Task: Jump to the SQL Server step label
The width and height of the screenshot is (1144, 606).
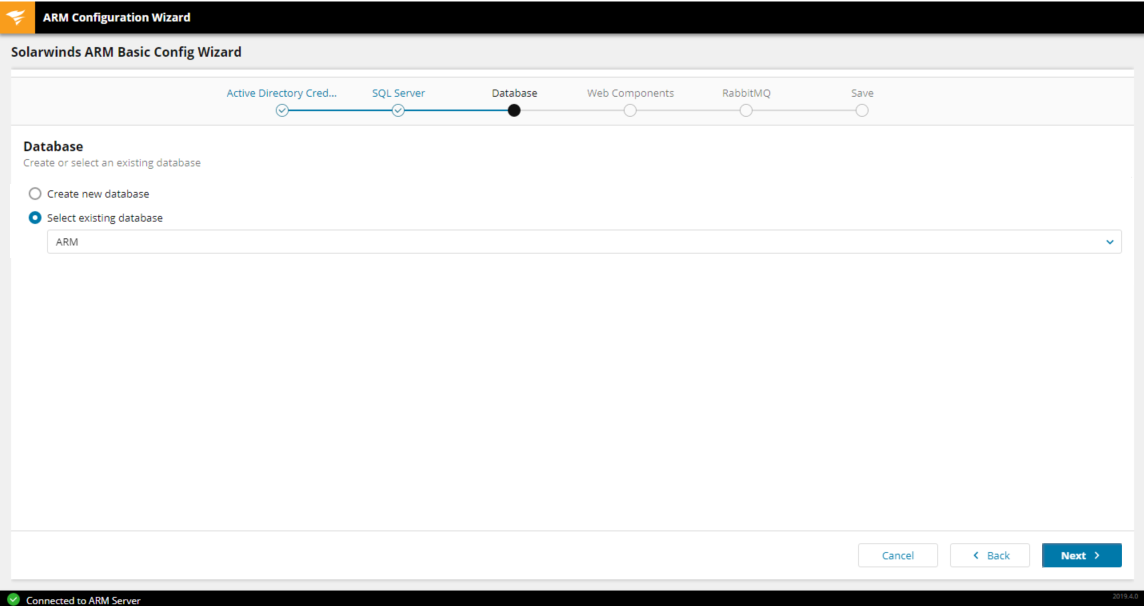Action: (x=398, y=93)
